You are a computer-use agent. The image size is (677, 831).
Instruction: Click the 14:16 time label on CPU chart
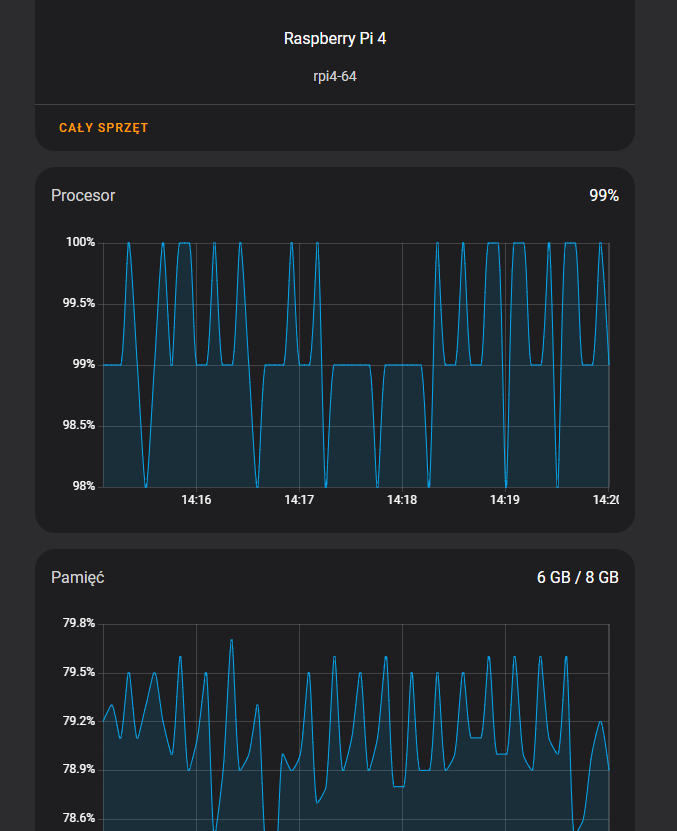(196, 500)
